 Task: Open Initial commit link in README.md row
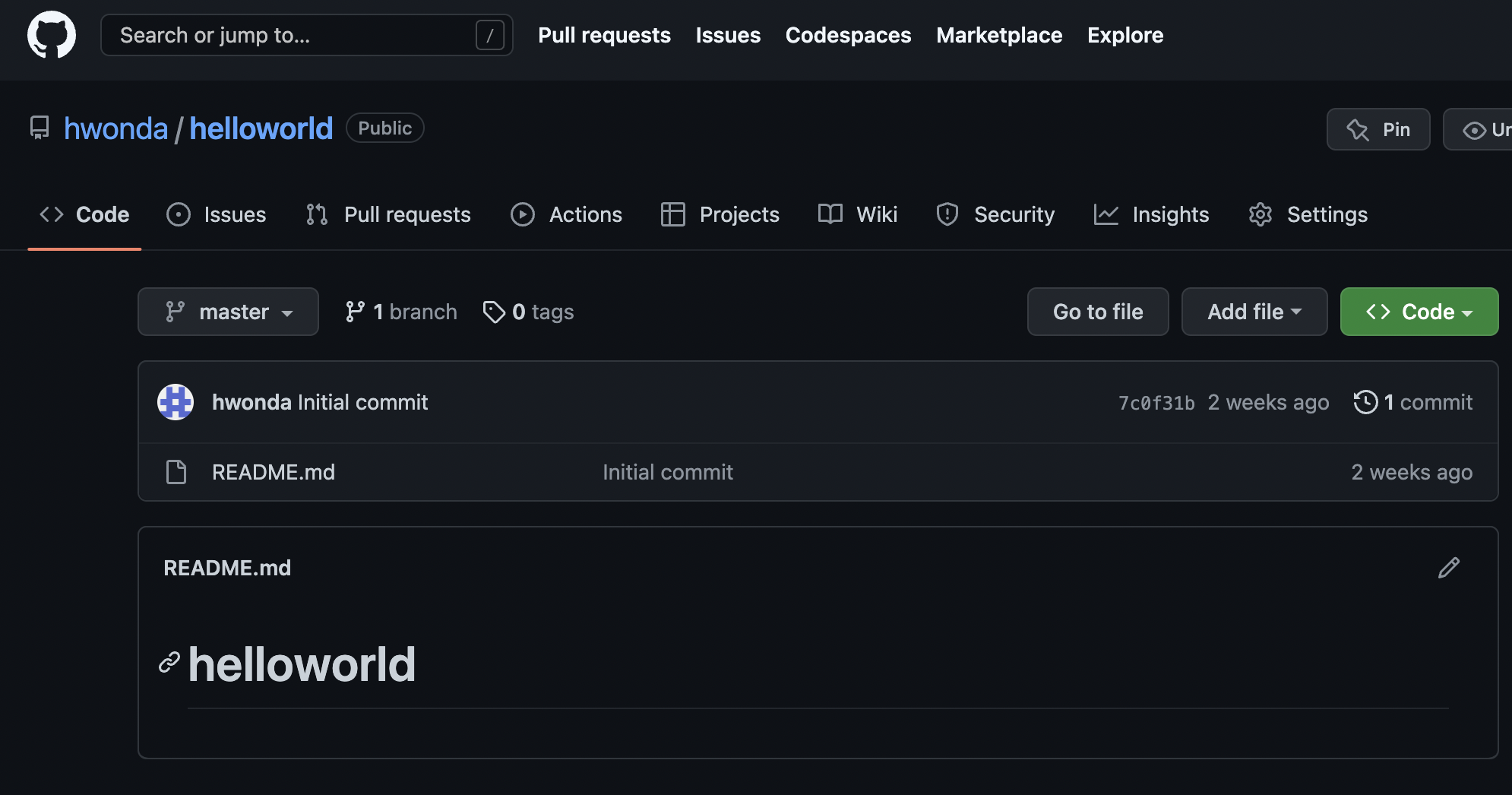668,472
